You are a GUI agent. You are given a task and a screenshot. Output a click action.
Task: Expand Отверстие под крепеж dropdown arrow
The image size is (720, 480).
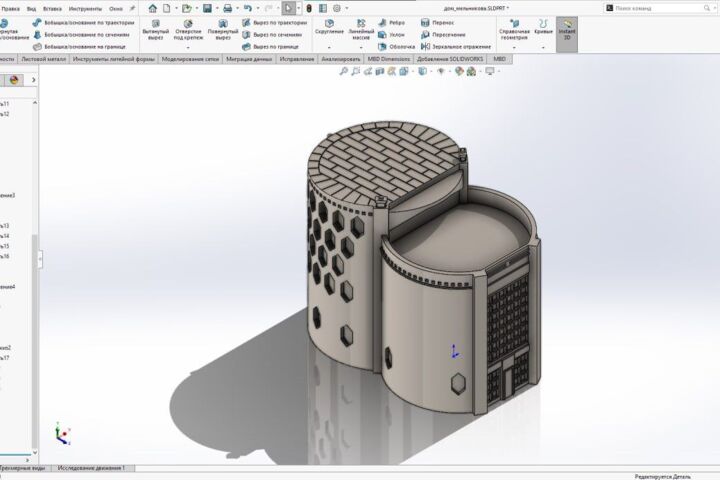point(188,47)
